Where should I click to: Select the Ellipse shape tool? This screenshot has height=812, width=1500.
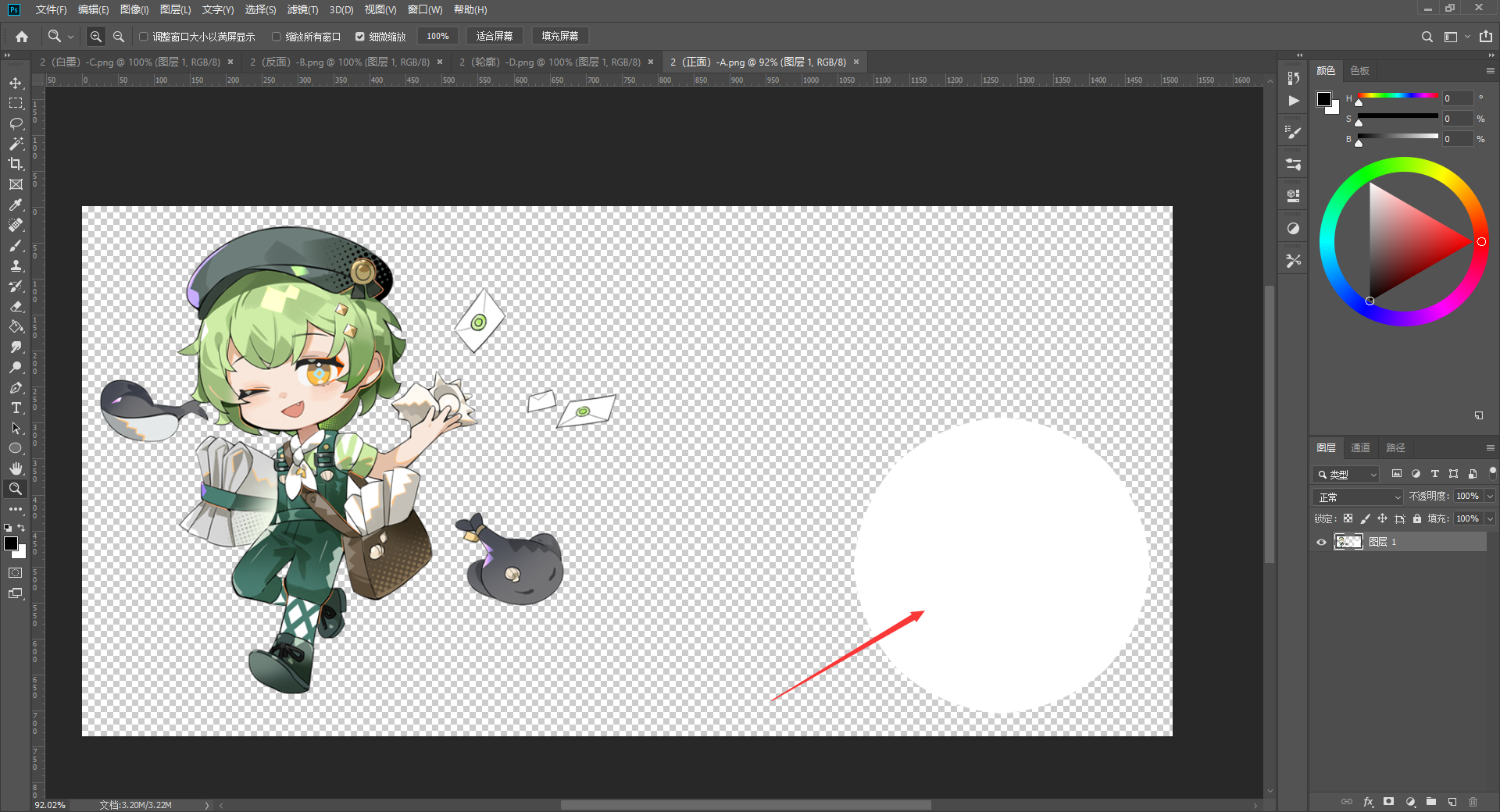click(16, 448)
